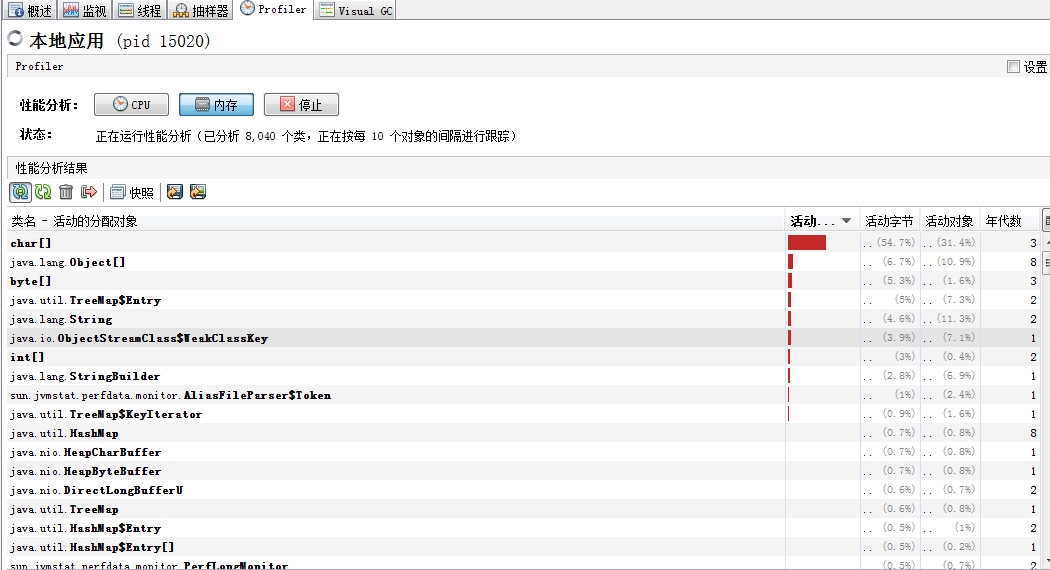The height and width of the screenshot is (570, 1050).
Task: Select java.nio.HeapCharBuffer row
Action: [x=525, y=452]
